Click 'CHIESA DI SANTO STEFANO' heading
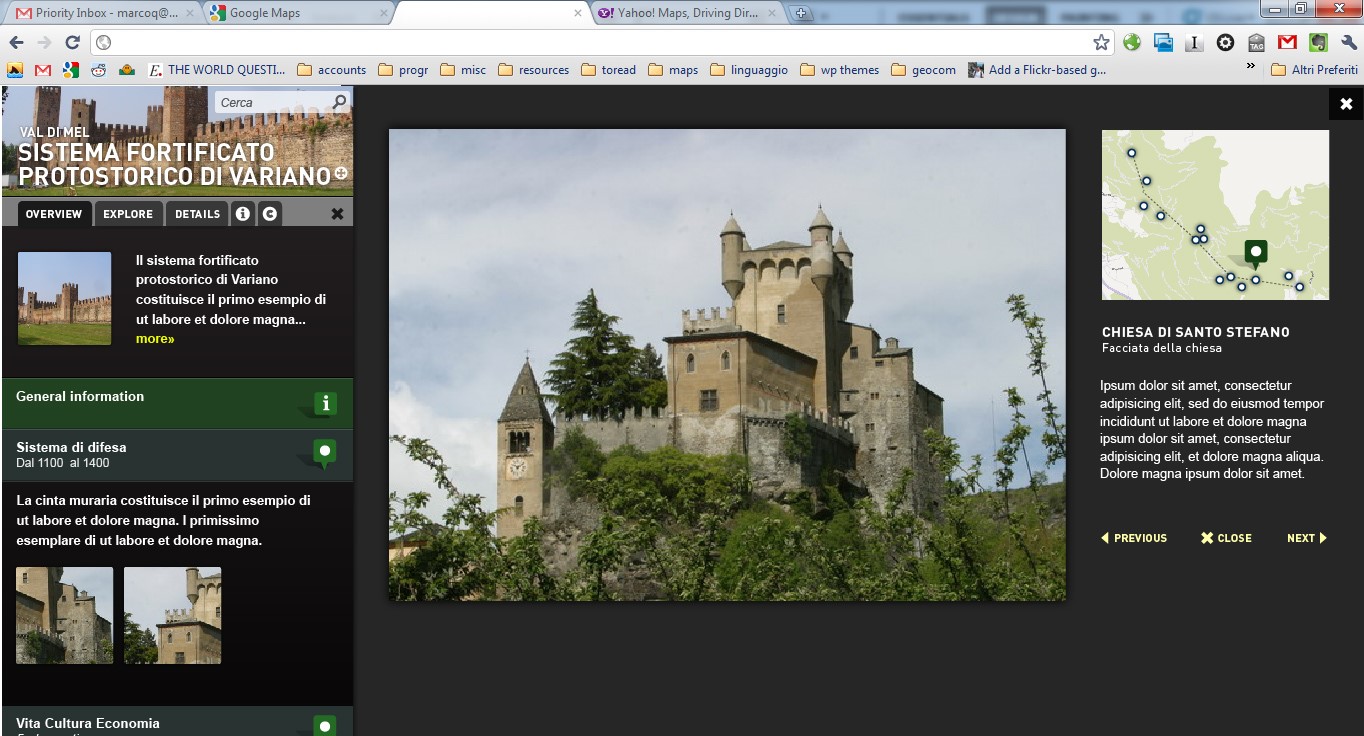This screenshot has height=736, width=1364. 1196,332
